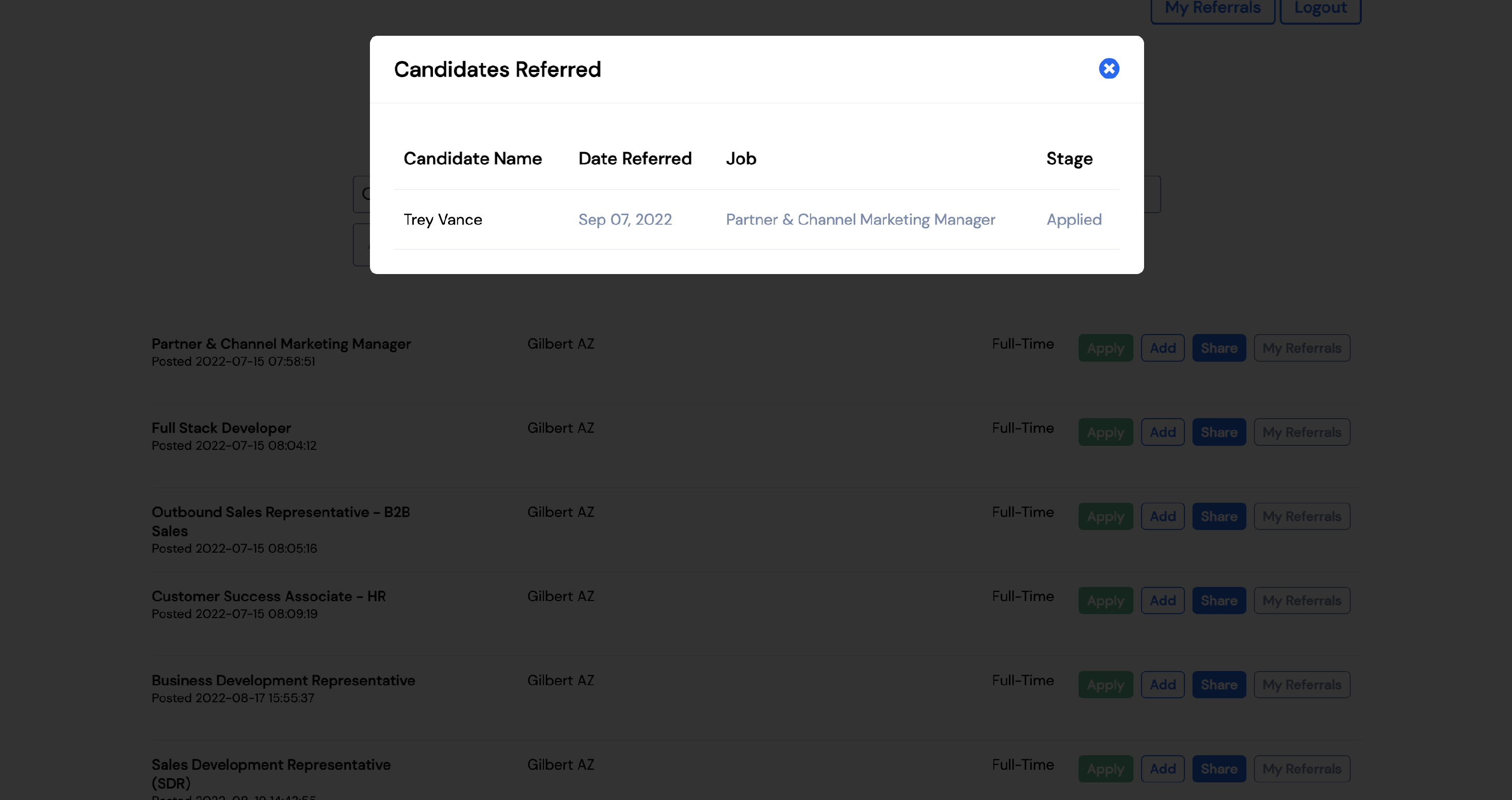Apply to Sales Development Representative (SDR)

click(1105, 769)
